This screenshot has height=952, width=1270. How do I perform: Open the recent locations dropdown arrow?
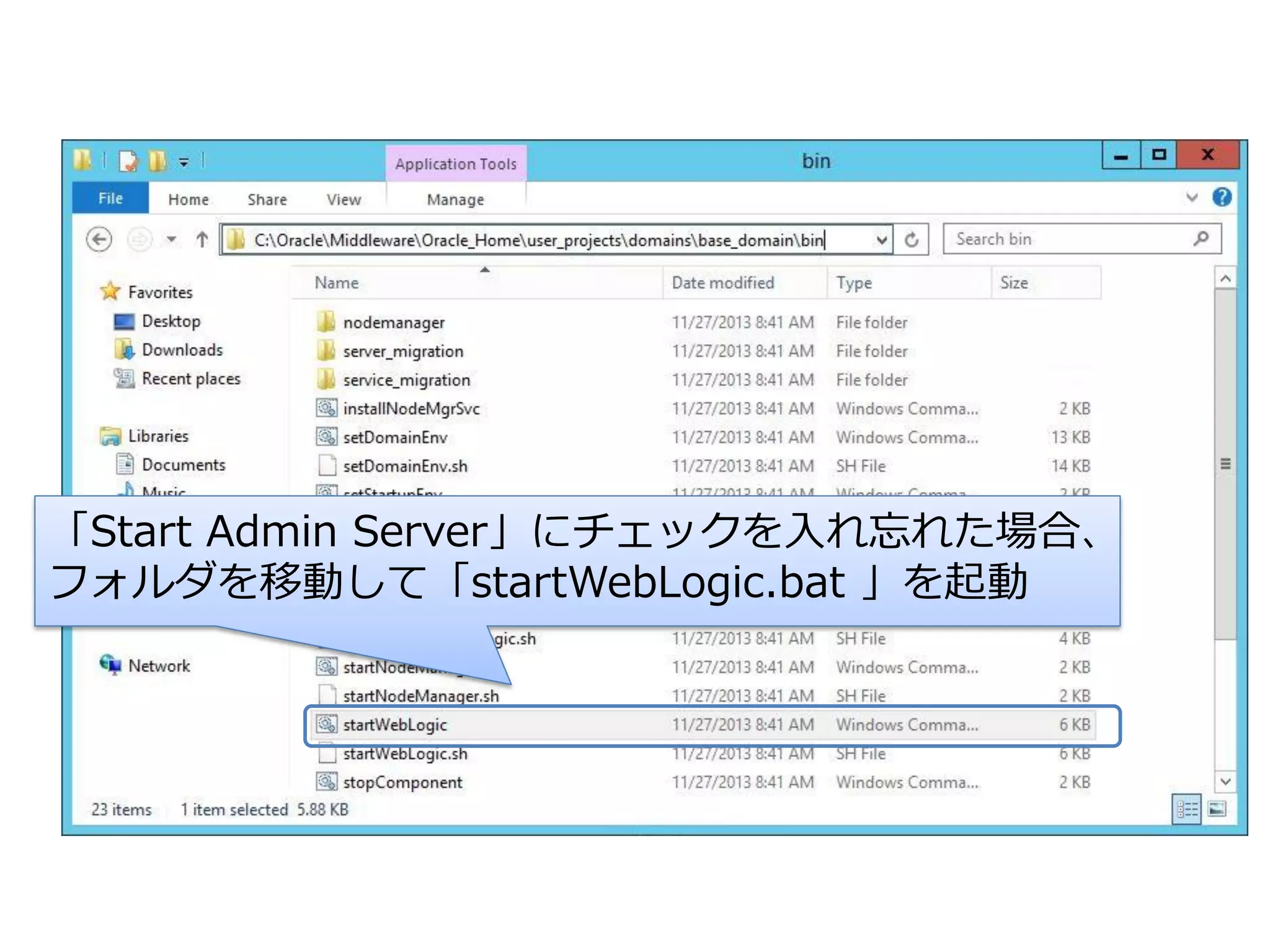(x=172, y=239)
